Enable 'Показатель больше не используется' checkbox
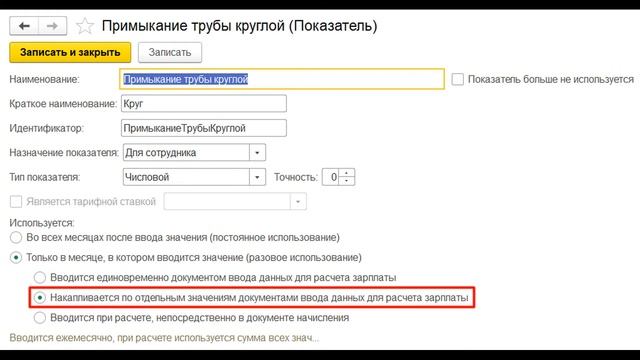Viewport: 640px width, 360px height. [x=458, y=79]
